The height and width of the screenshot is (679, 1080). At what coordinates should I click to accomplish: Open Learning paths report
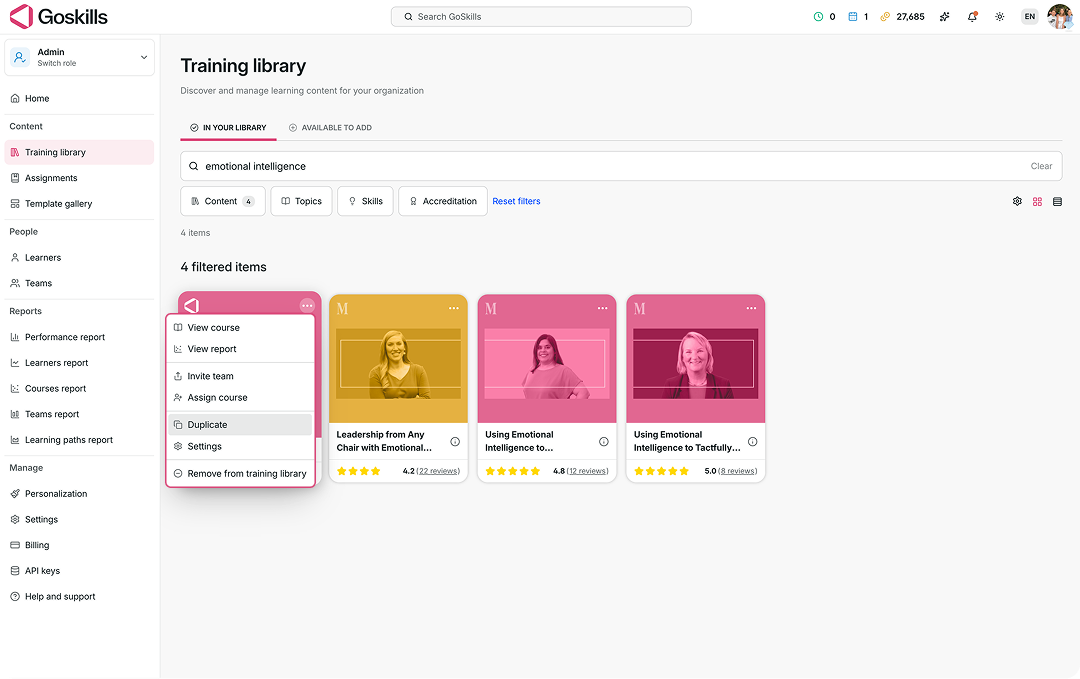pos(79,440)
